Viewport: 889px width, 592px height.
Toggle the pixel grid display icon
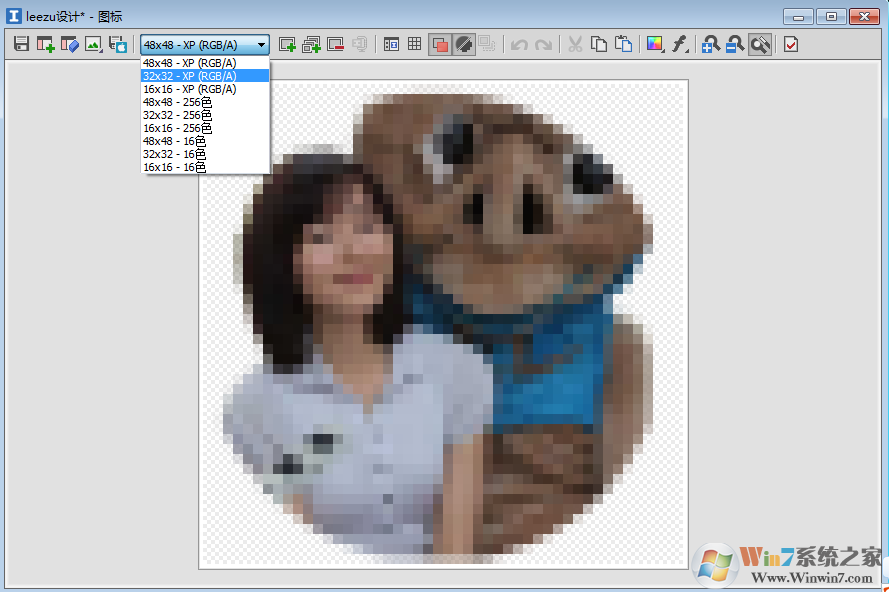tap(414, 44)
